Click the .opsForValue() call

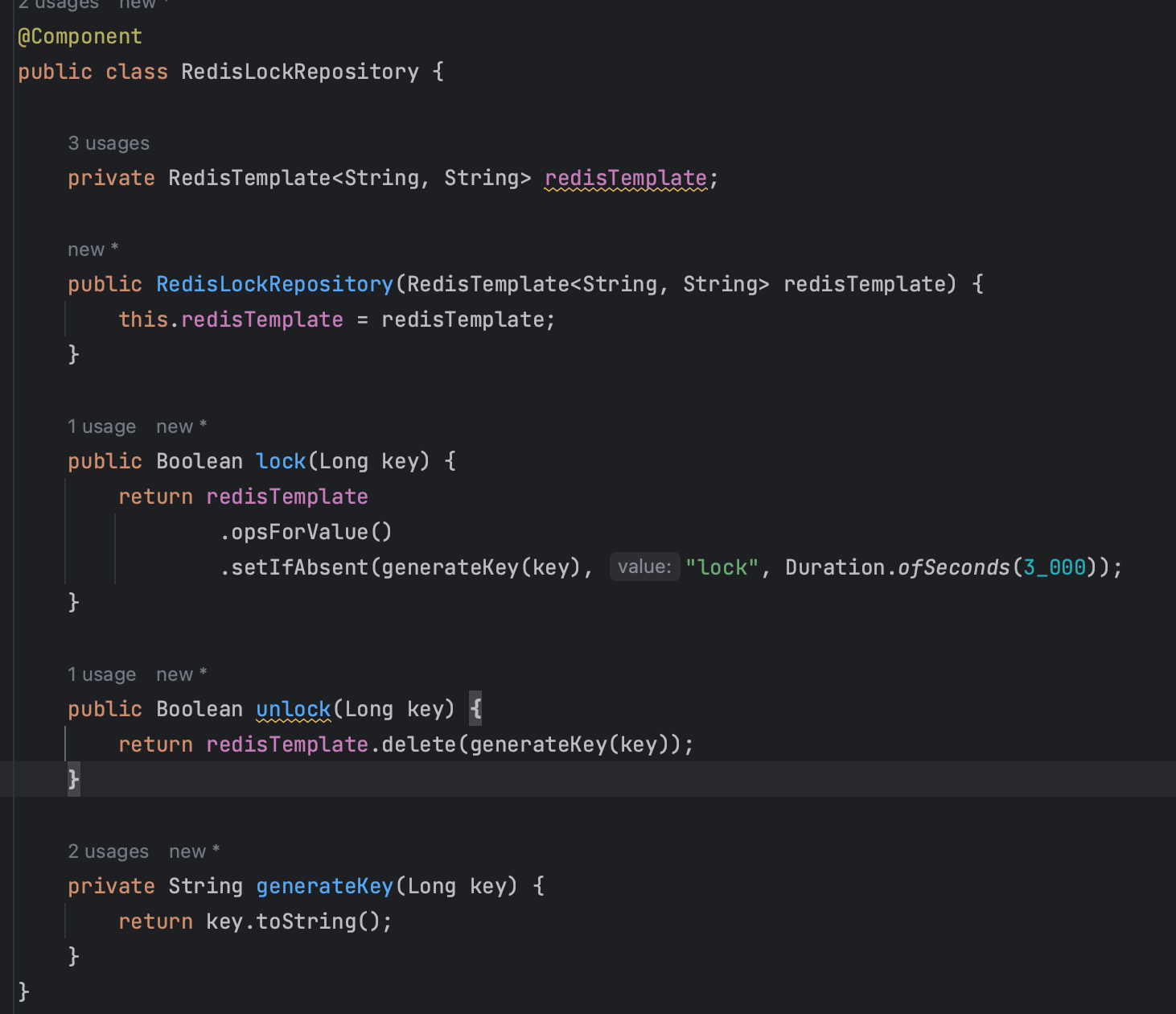tap(306, 532)
